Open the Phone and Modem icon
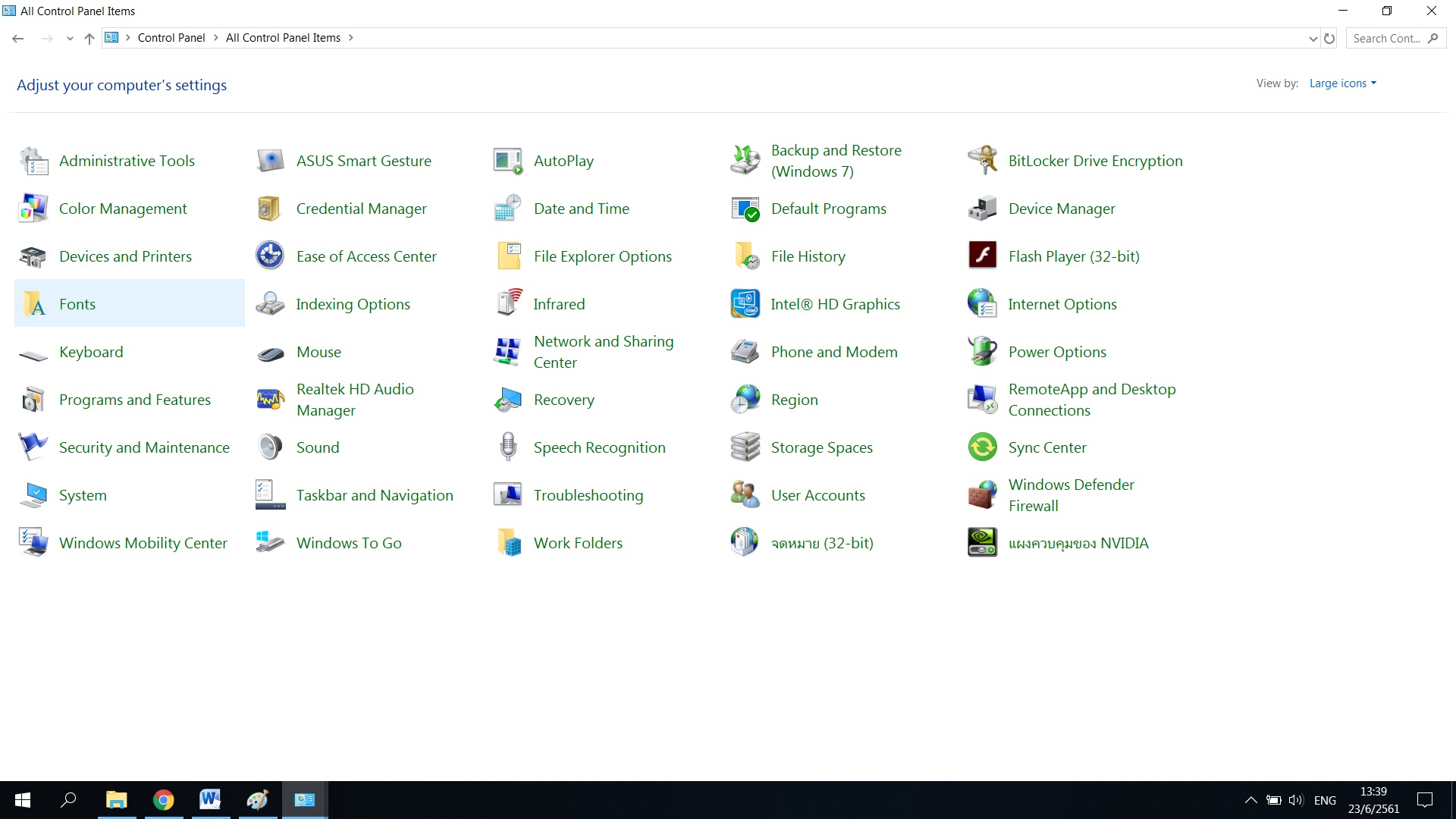 pyautogui.click(x=745, y=352)
